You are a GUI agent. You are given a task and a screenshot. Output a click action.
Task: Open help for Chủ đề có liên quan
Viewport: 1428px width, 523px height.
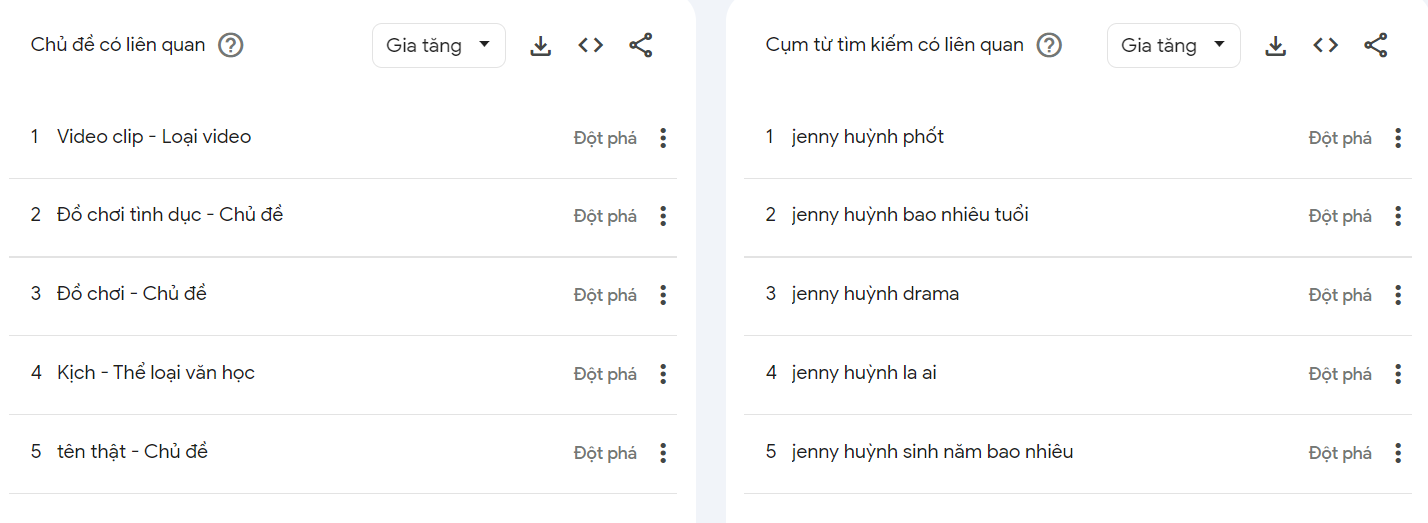point(231,46)
